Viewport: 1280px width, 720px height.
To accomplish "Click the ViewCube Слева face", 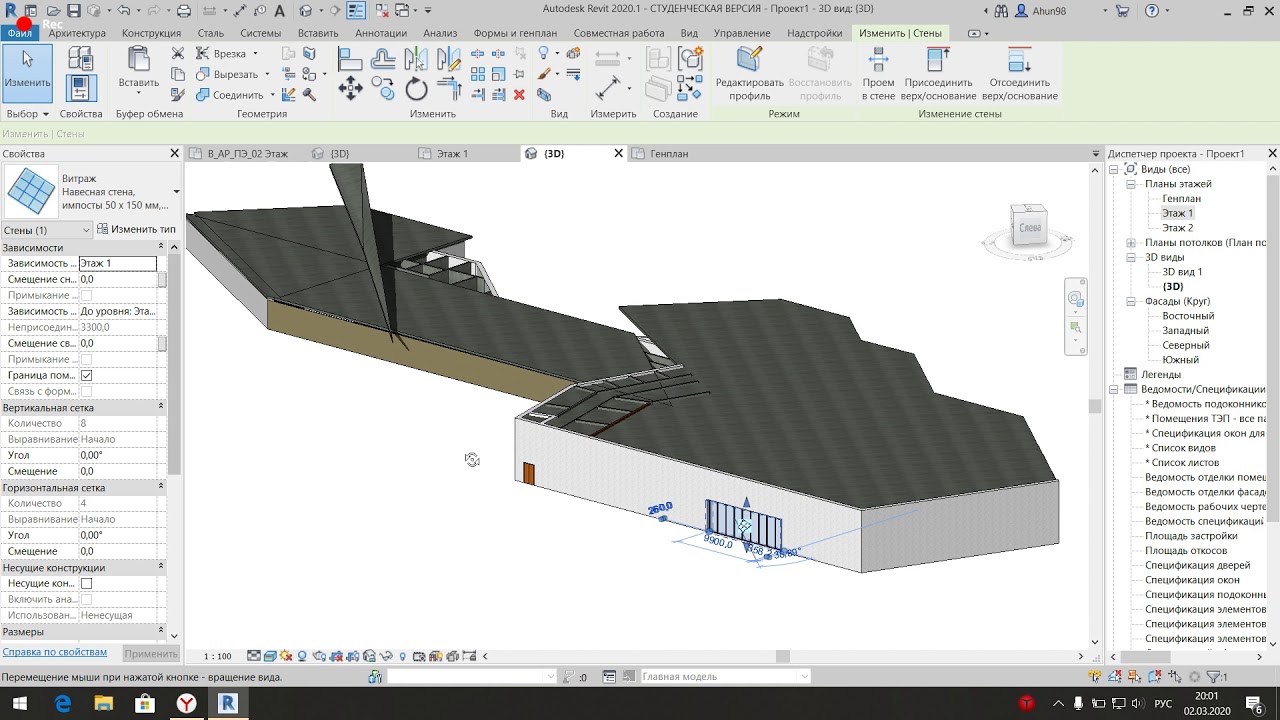I will click(x=1029, y=227).
